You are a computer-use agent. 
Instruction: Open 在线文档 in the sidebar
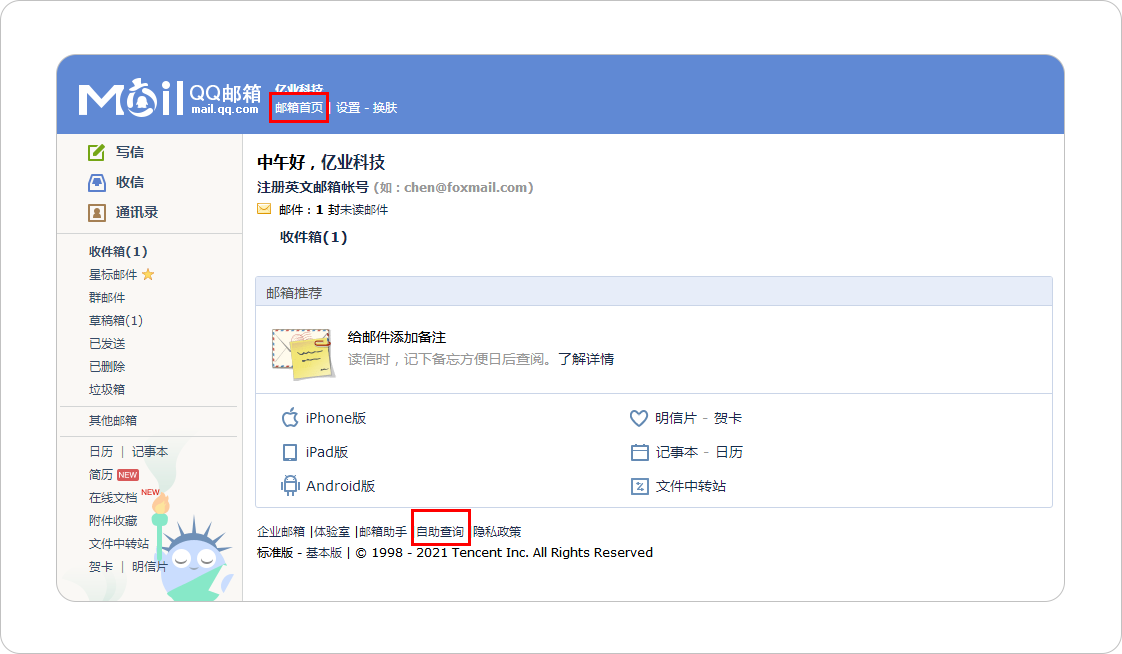[x=113, y=497]
